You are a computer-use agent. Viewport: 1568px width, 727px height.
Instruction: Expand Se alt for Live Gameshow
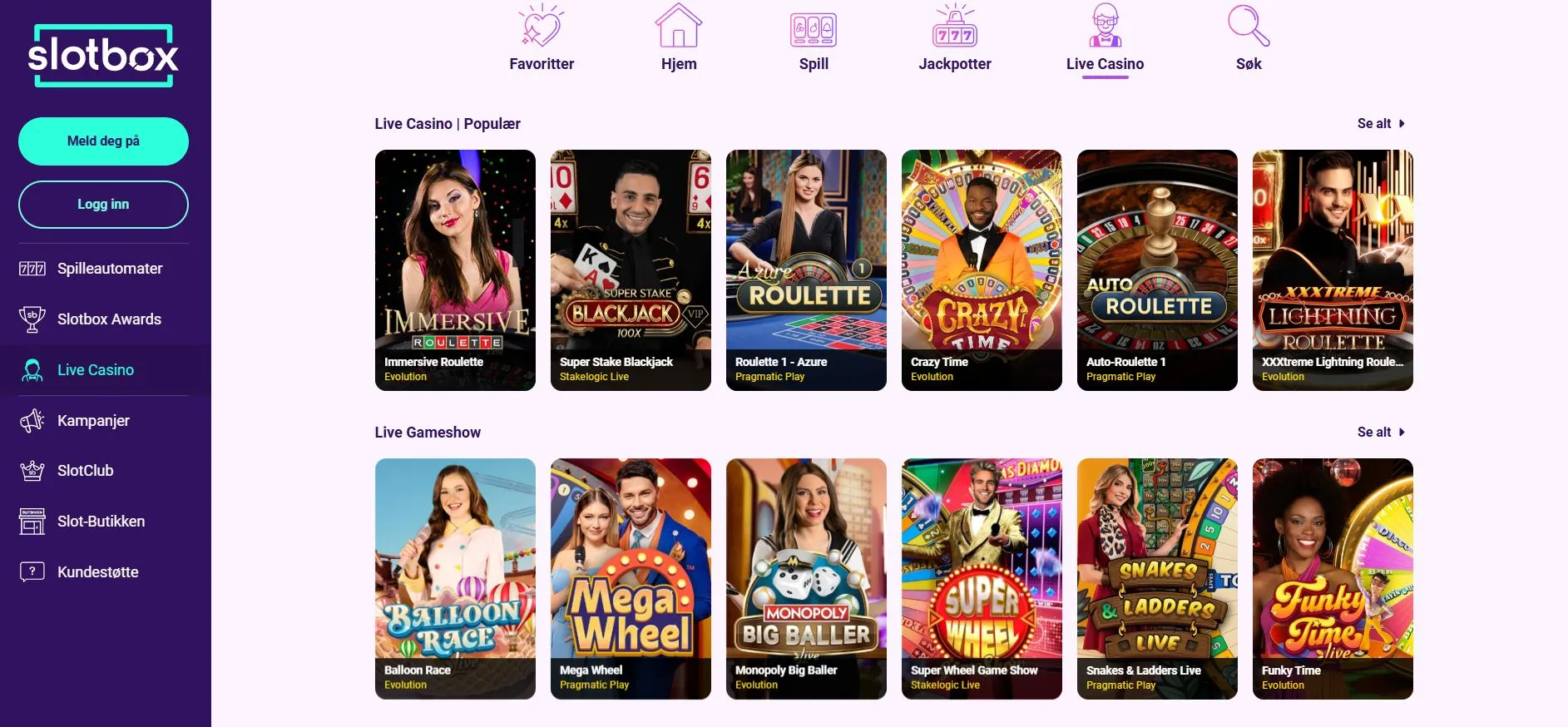(x=1381, y=432)
